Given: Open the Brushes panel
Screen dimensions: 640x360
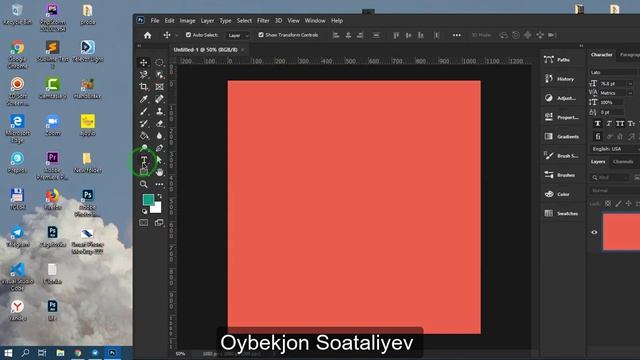Looking at the screenshot, I should tap(562, 175).
